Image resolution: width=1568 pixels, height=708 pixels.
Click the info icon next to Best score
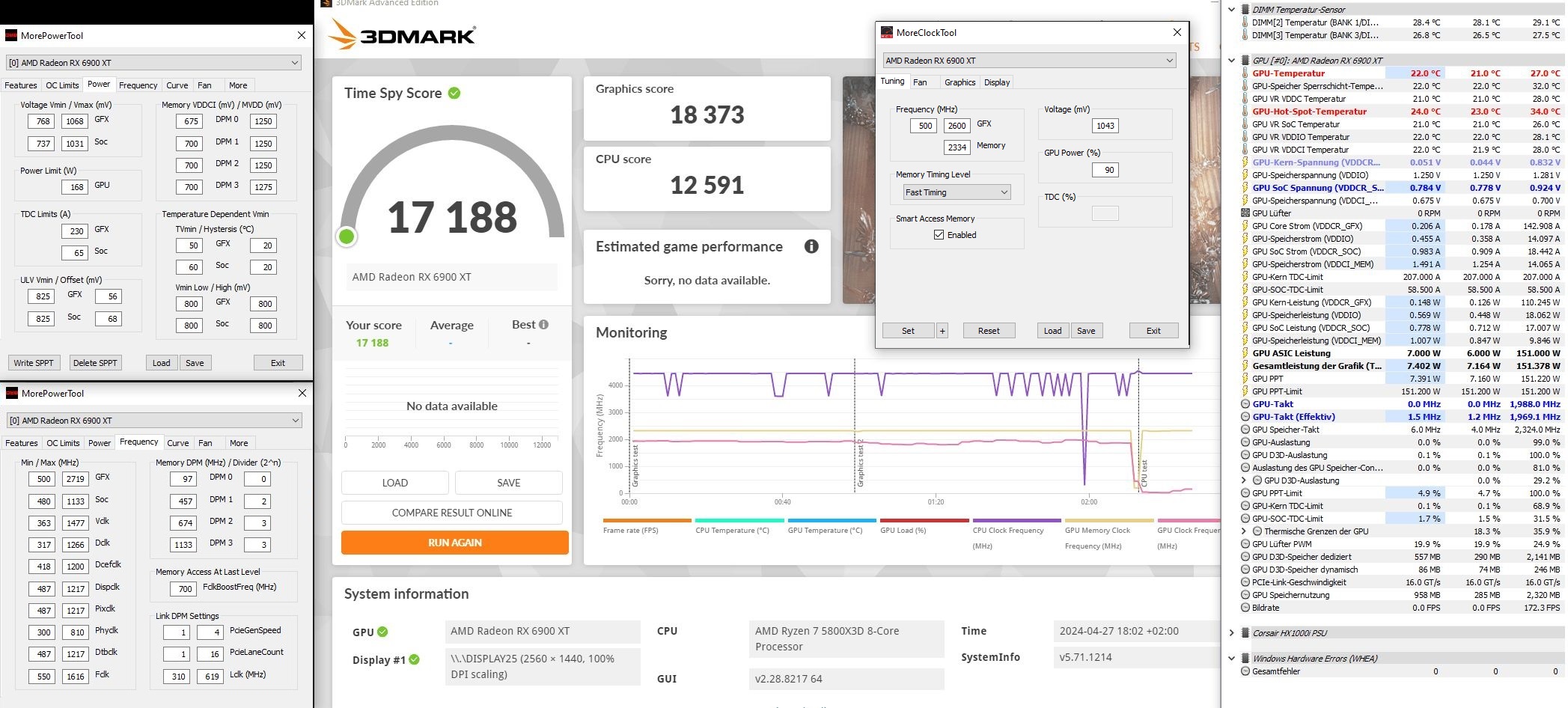point(543,324)
